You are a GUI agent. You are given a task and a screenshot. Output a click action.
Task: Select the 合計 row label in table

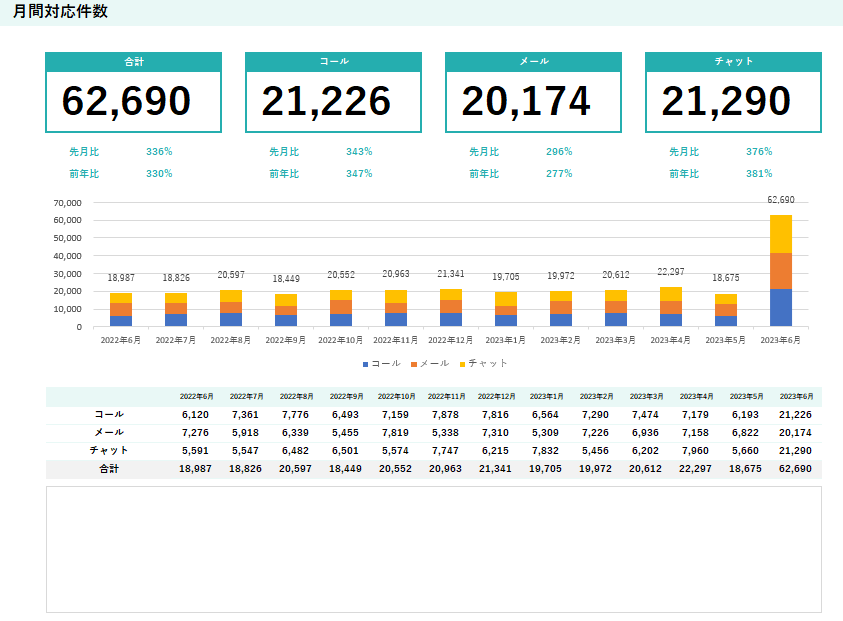tap(109, 469)
